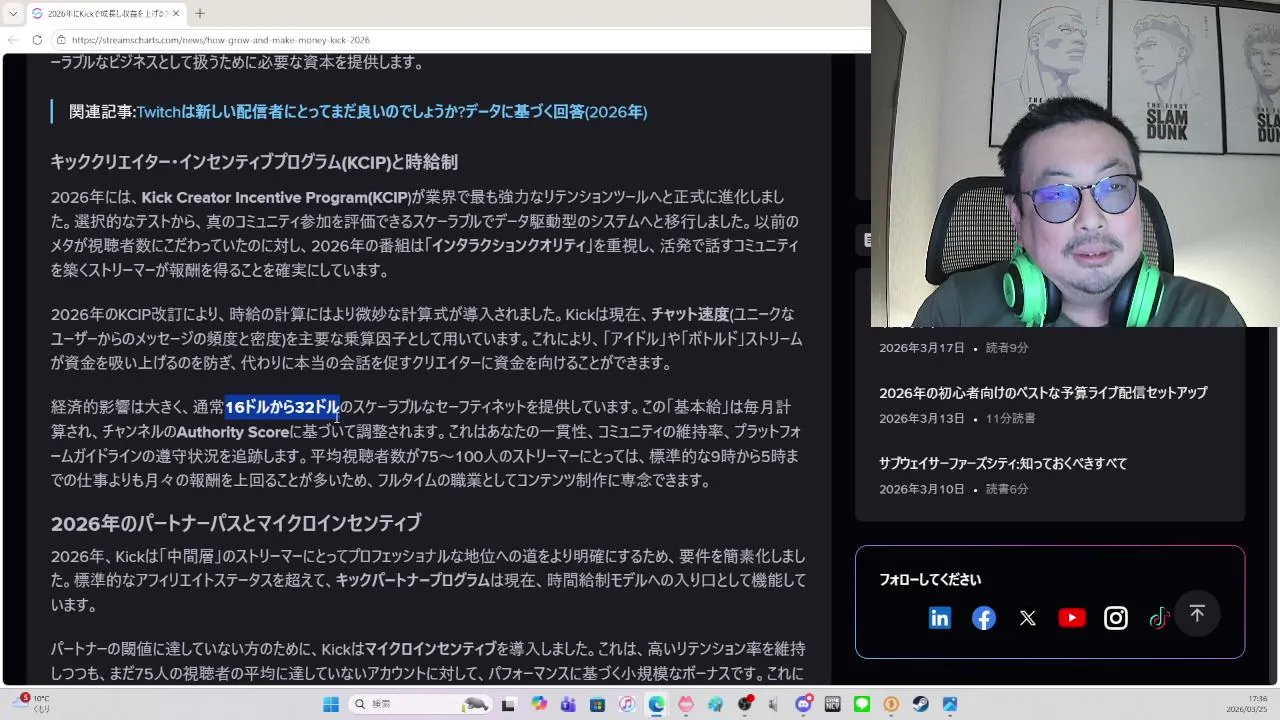Click date 2026年3月10日 in sidebar

pos(922,489)
